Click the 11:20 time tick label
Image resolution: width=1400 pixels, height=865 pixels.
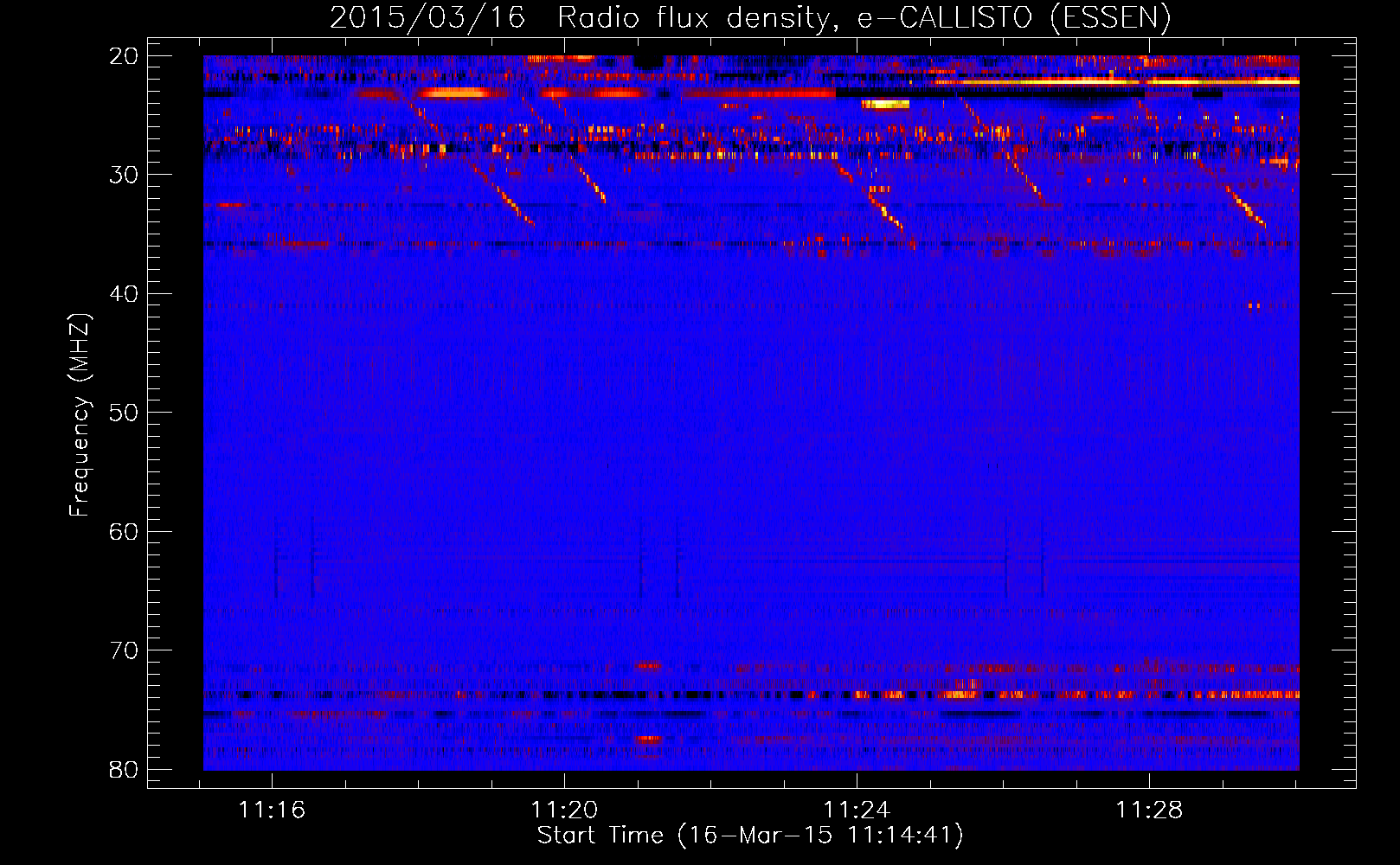pos(564,811)
